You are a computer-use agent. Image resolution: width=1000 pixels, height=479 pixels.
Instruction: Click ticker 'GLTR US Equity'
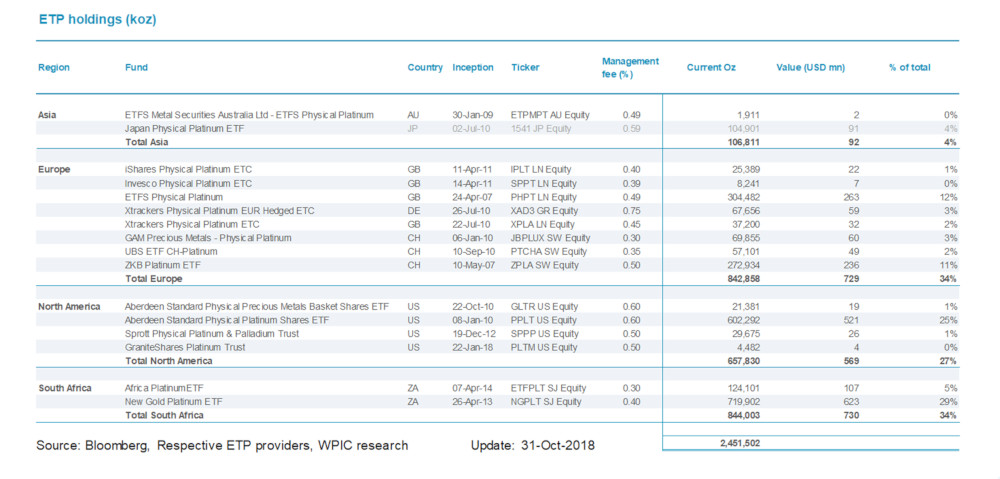tap(544, 306)
